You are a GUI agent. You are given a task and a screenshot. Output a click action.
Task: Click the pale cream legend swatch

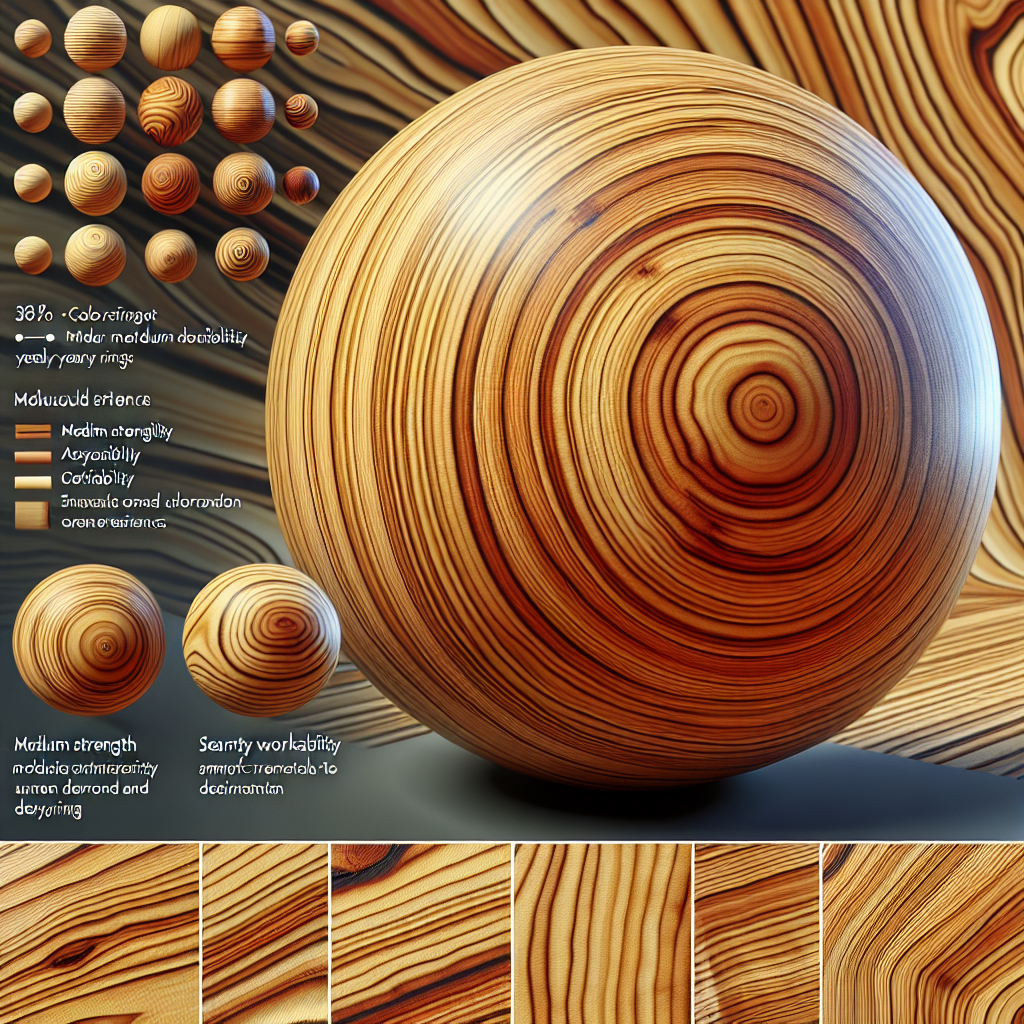click(33, 482)
